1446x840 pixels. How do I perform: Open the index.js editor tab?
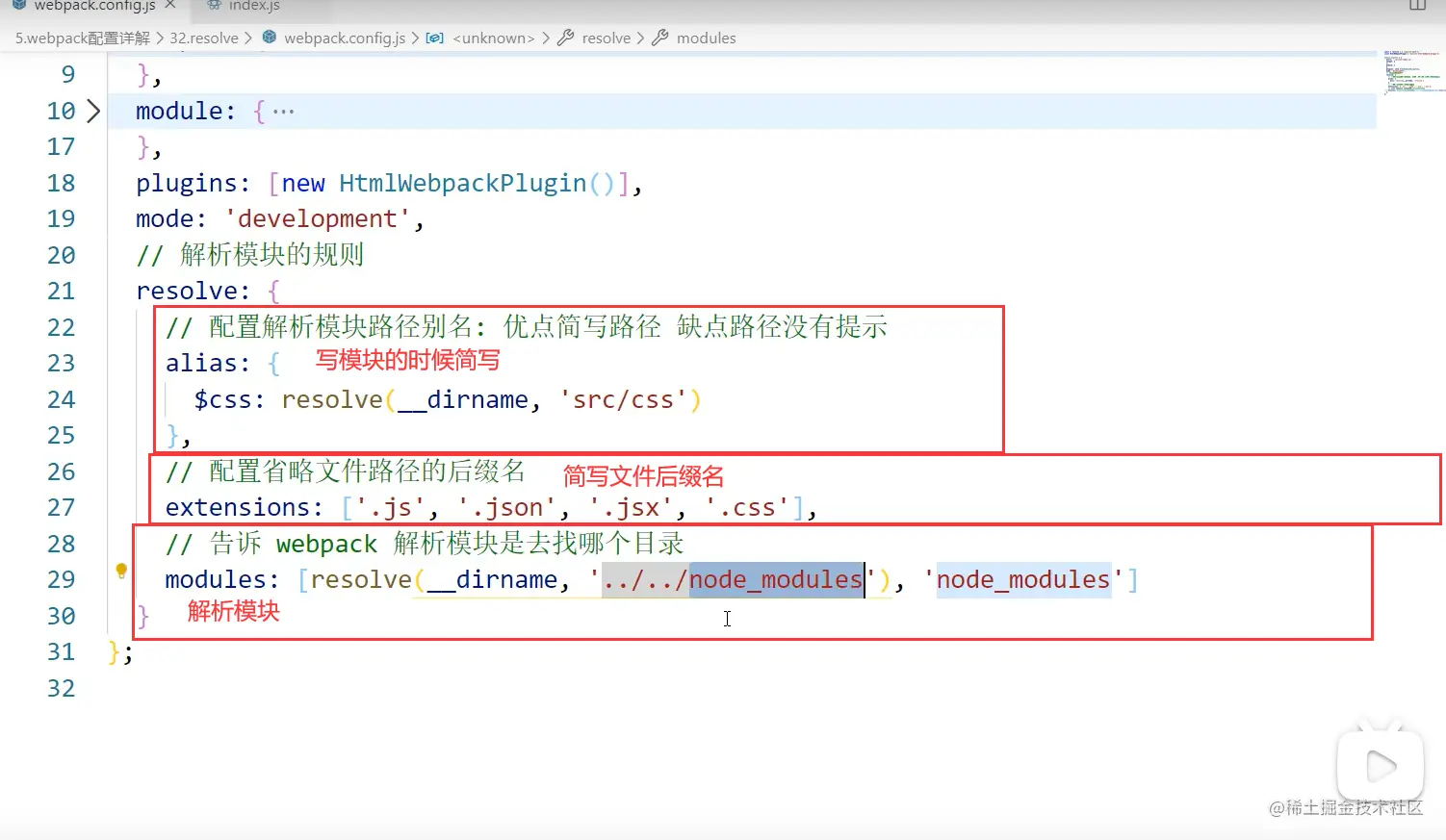click(x=253, y=6)
